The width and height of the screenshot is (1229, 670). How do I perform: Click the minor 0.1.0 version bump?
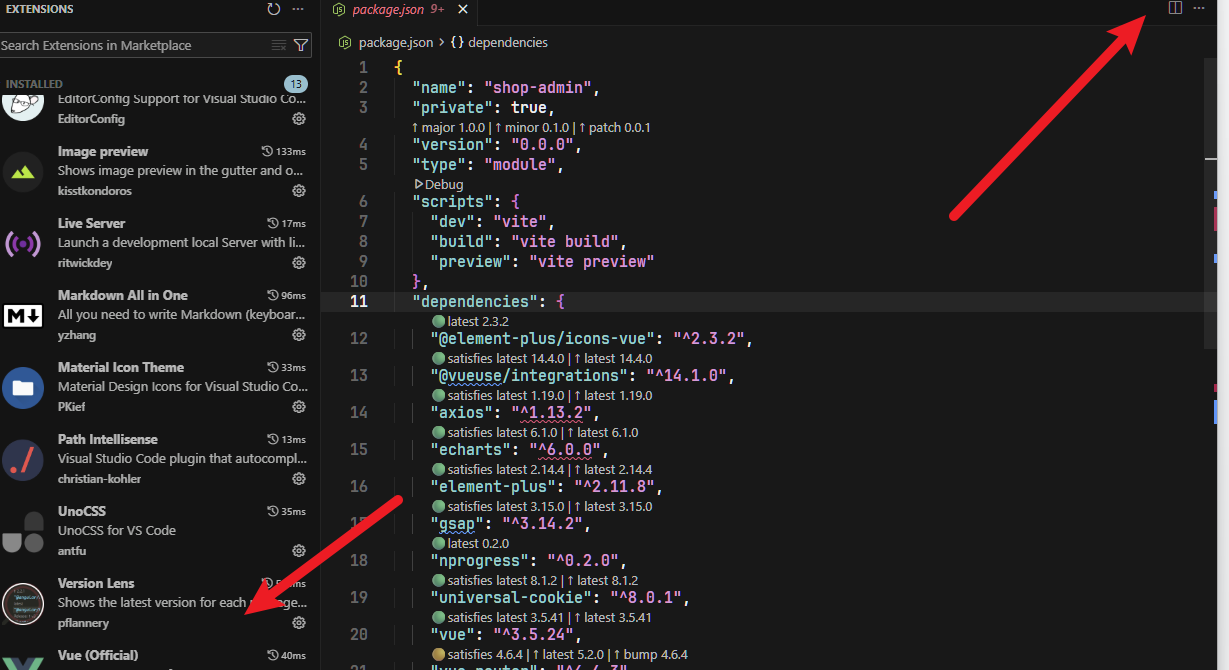533,127
